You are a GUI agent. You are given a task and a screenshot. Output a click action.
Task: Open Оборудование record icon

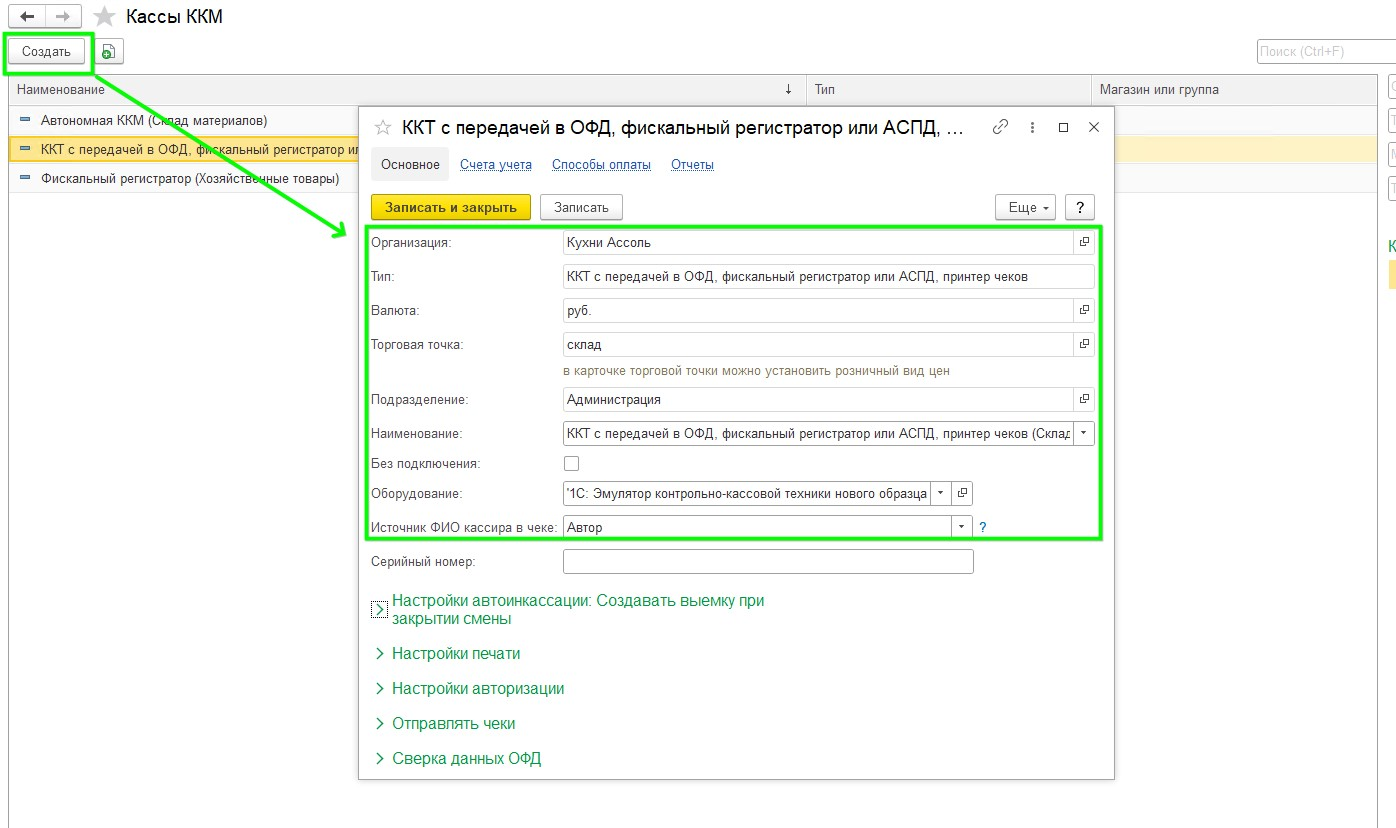(x=962, y=494)
